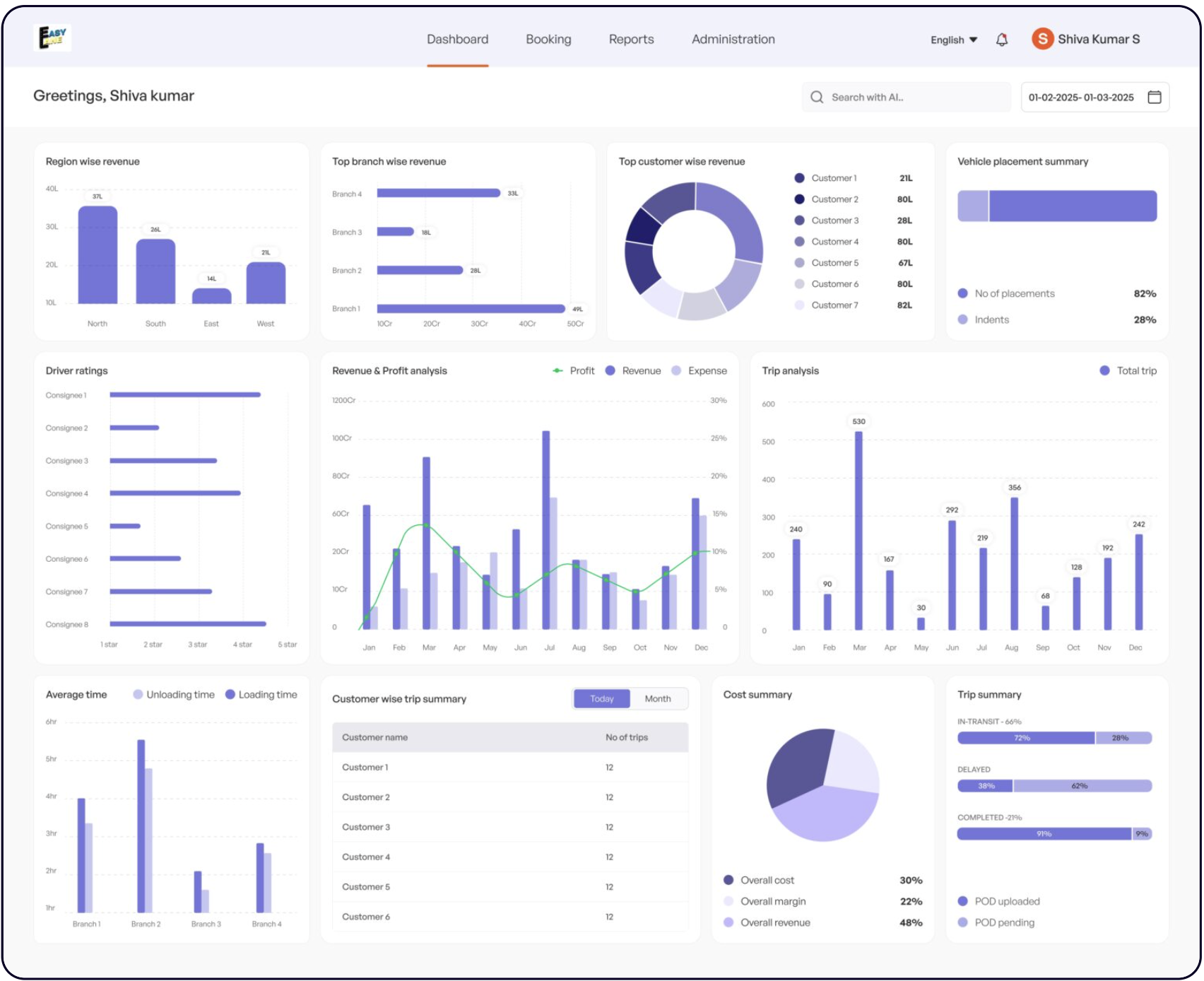This screenshot has width=1204, height=981.
Task: Click the Loading time legend dot
Action: (230, 695)
